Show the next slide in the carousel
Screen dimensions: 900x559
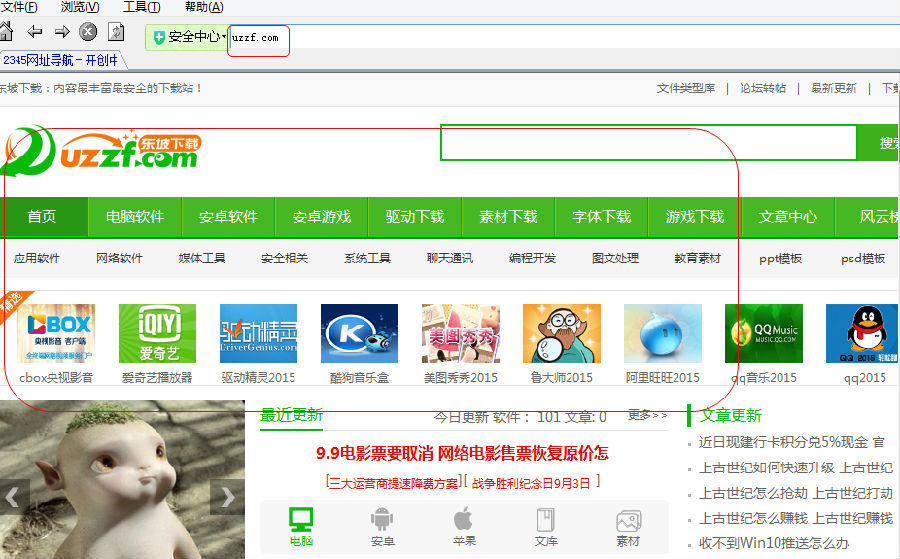coord(228,496)
